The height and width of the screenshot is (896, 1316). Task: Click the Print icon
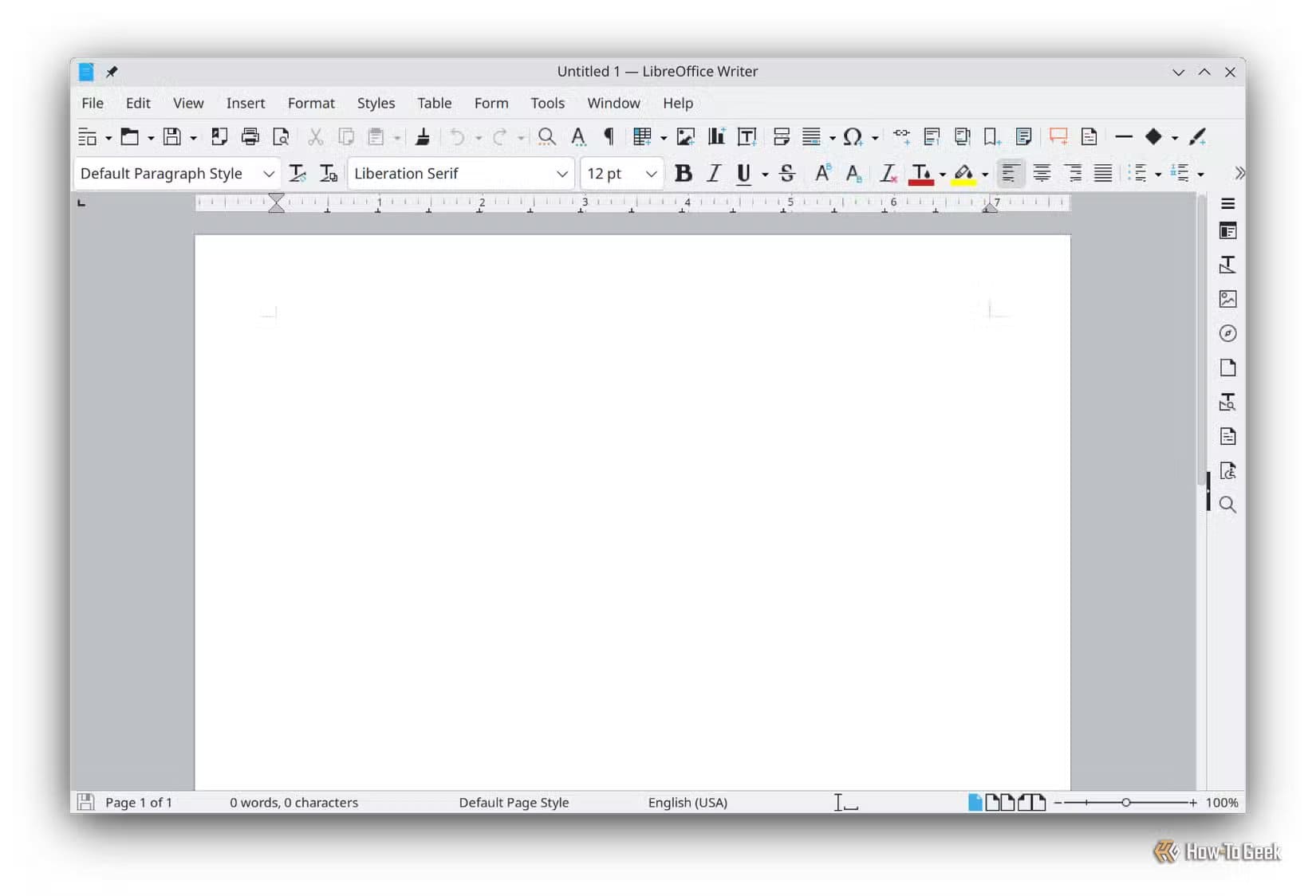tap(250, 137)
